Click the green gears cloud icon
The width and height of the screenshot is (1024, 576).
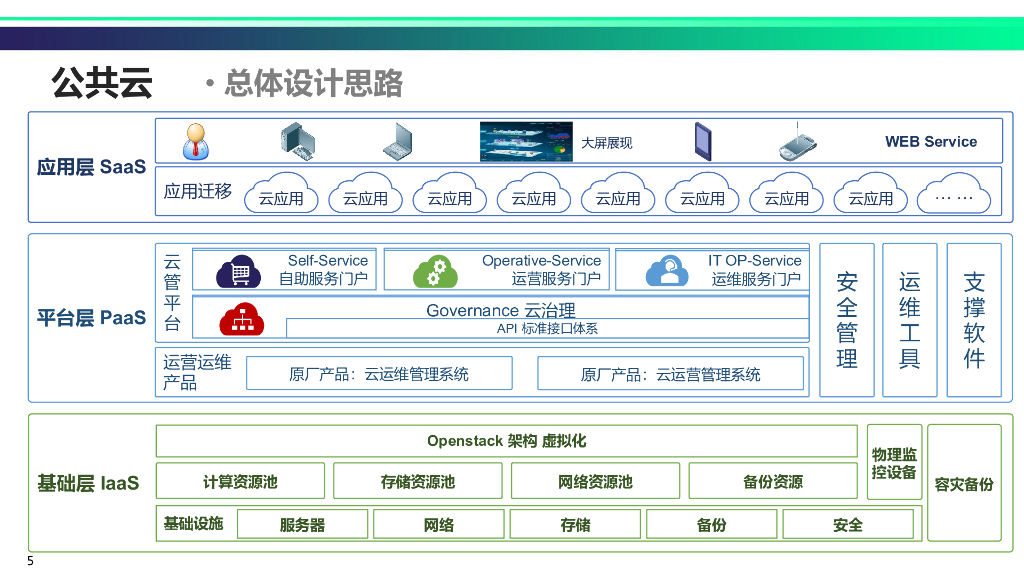point(435,271)
